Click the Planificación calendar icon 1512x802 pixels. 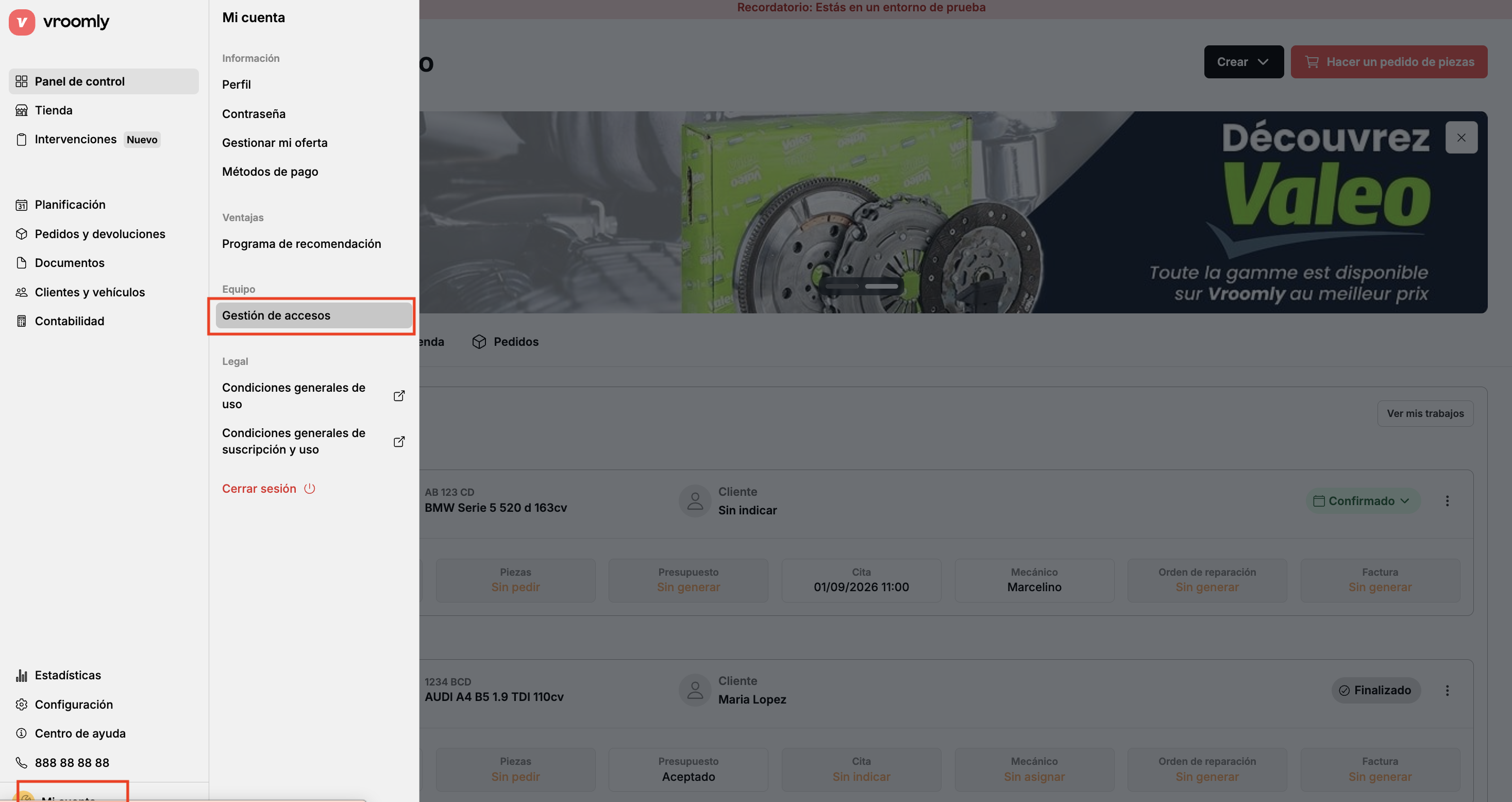click(x=22, y=205)
